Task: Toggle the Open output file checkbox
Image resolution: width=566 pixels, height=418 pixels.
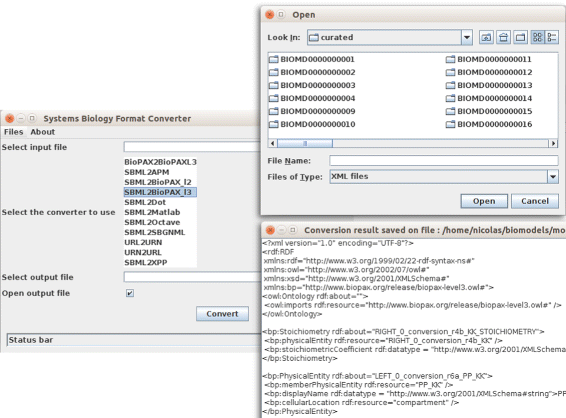Action: click(130, 293)
